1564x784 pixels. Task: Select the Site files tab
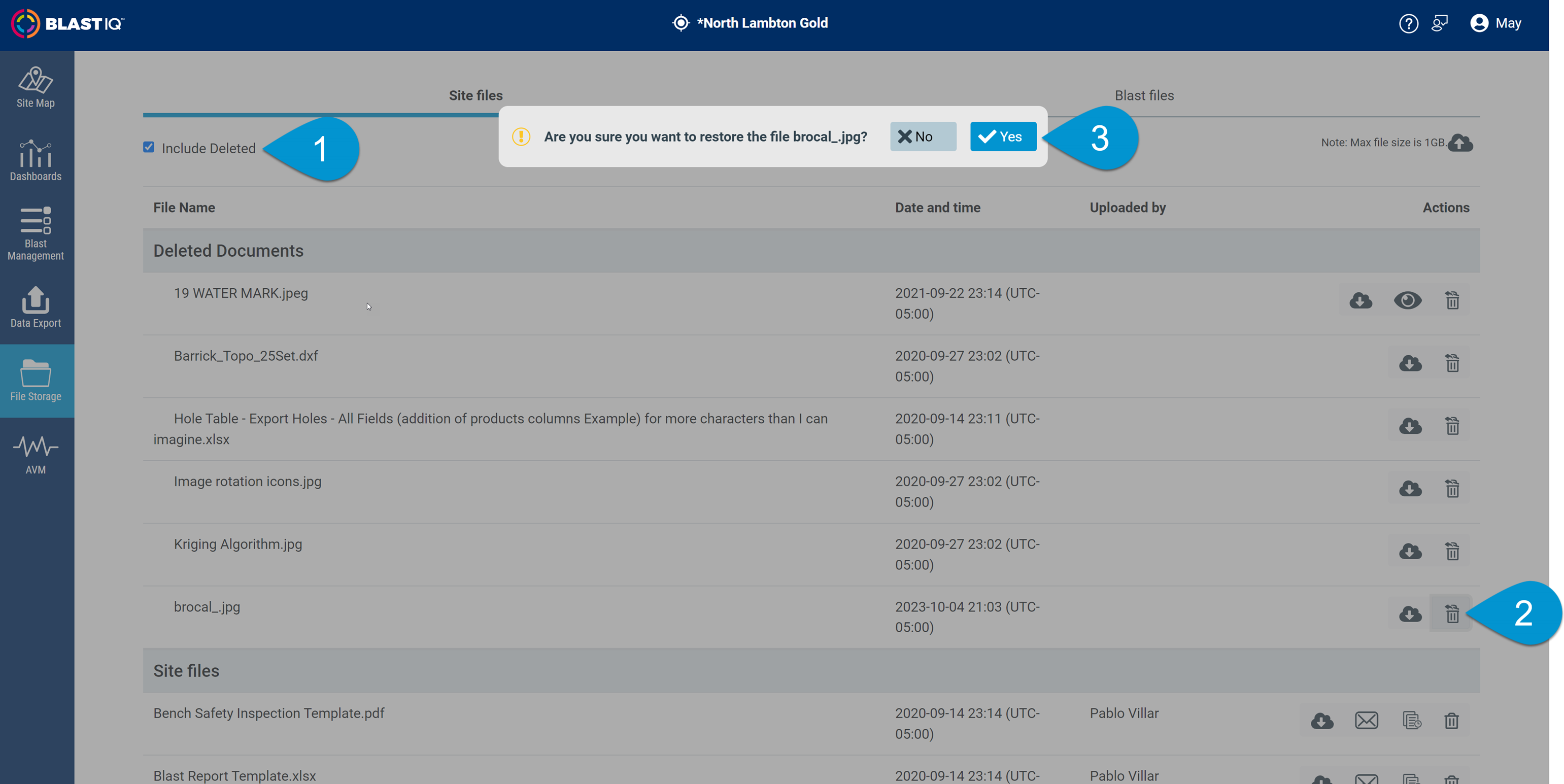point(475,95)
